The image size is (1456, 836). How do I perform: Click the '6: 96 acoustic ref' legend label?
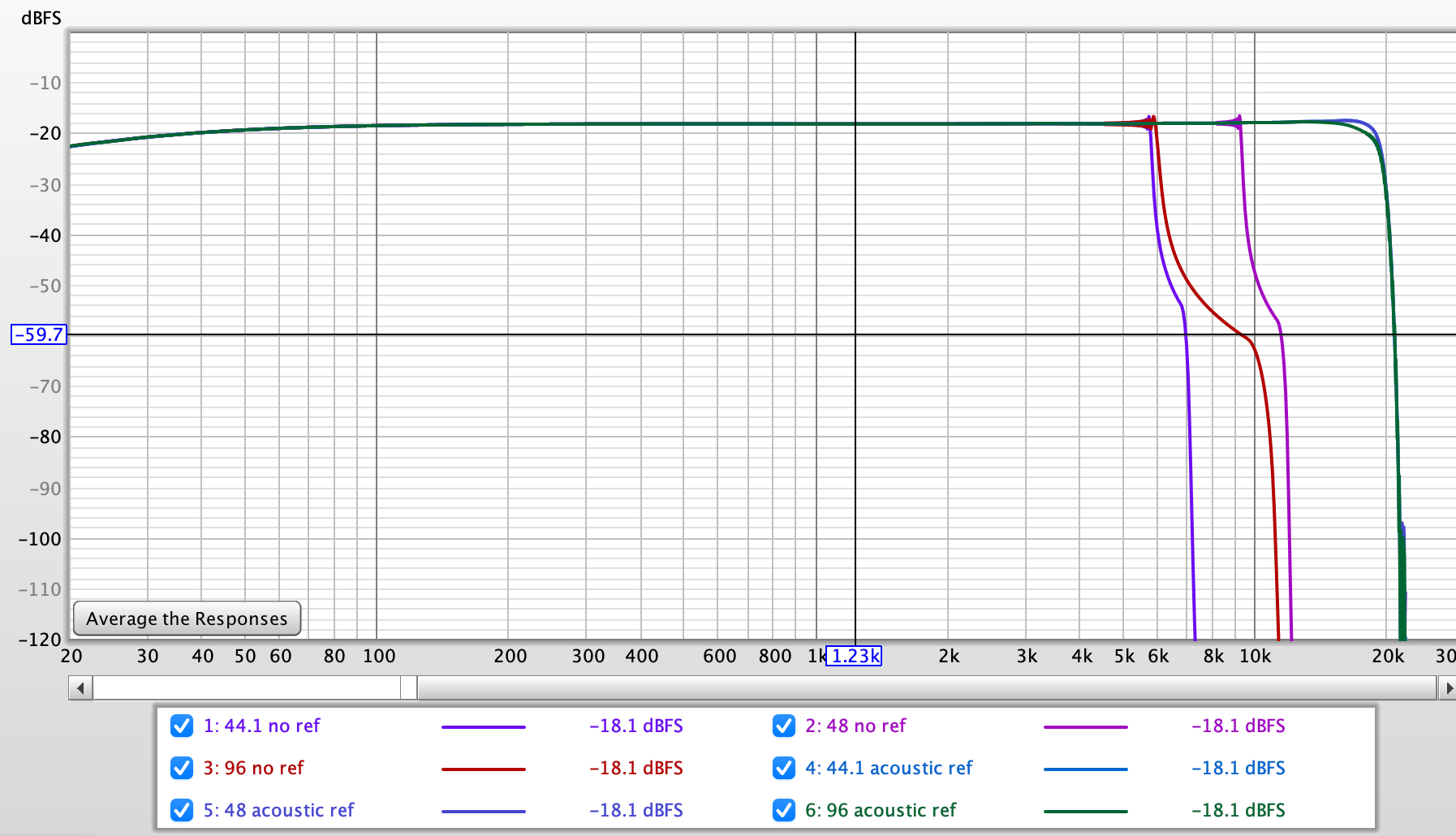pyautogui.click(x=881, y=810)
